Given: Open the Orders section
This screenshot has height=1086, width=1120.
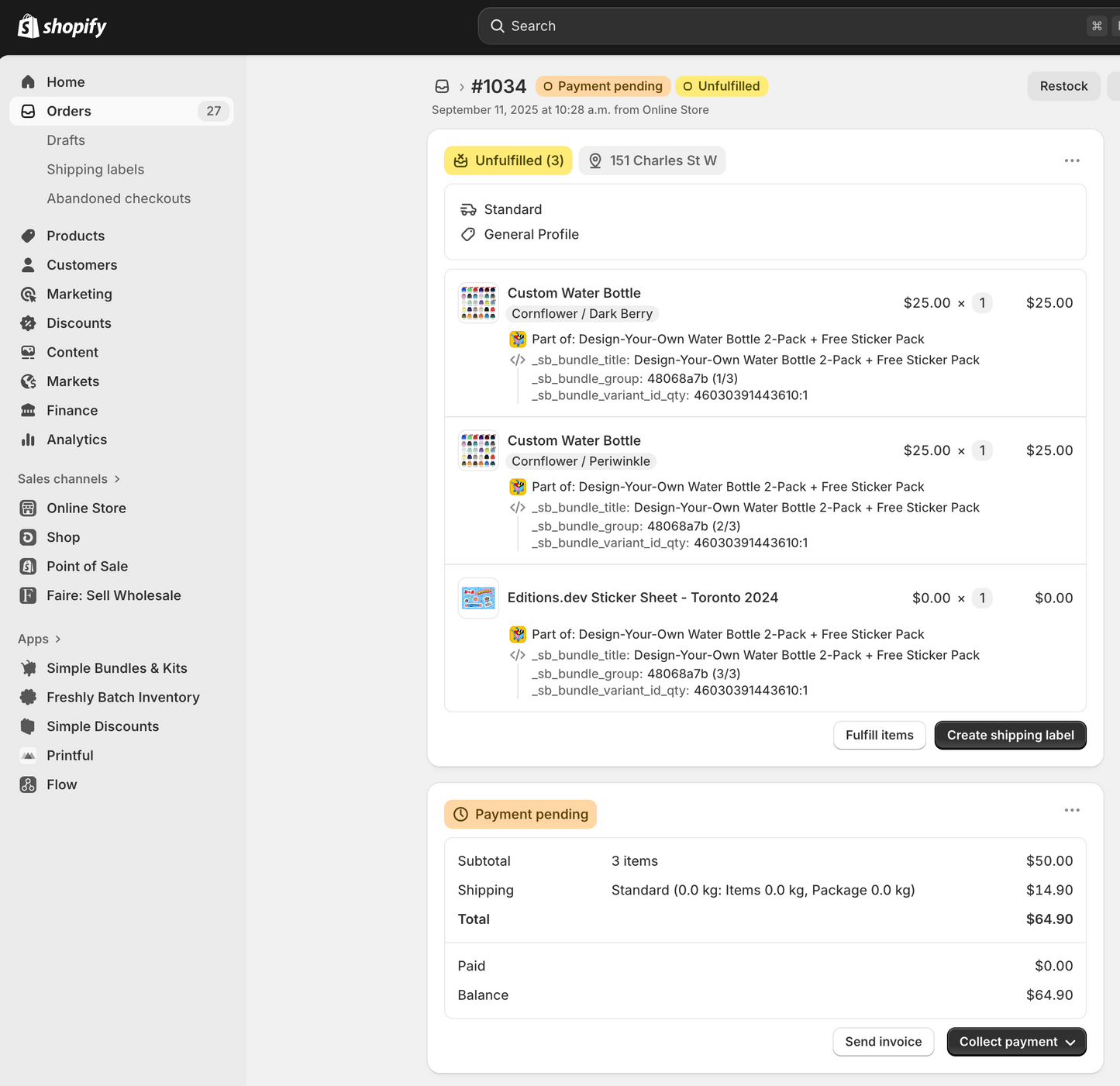Looking at the screenshot, I should tap(122, 111).
